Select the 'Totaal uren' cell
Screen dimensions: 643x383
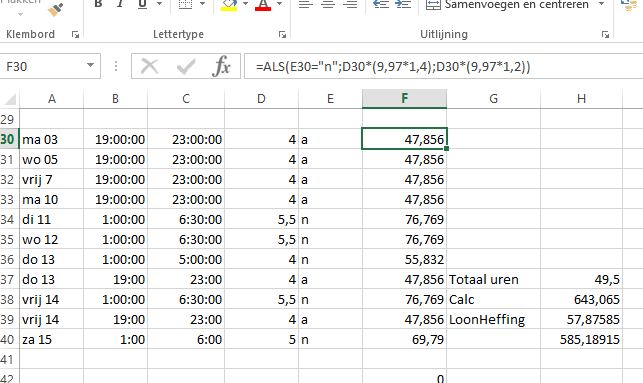pyautogui.click(x=493, y=279)
